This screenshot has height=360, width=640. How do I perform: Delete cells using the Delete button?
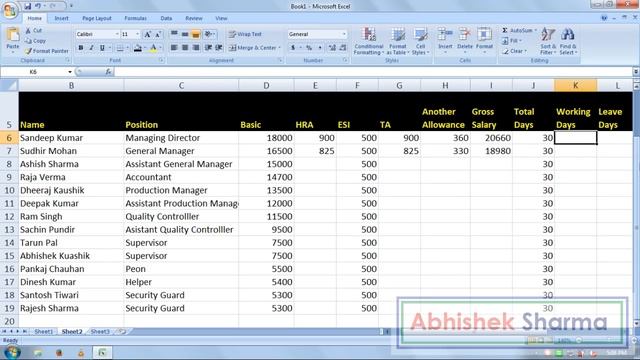[464, 40]
